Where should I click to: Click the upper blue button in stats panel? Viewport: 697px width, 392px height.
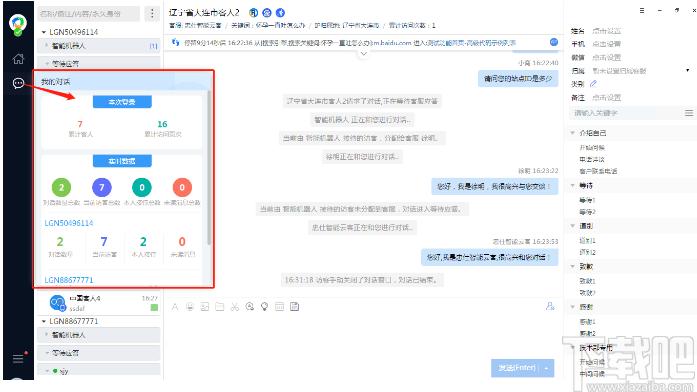(x=122, y=102)
